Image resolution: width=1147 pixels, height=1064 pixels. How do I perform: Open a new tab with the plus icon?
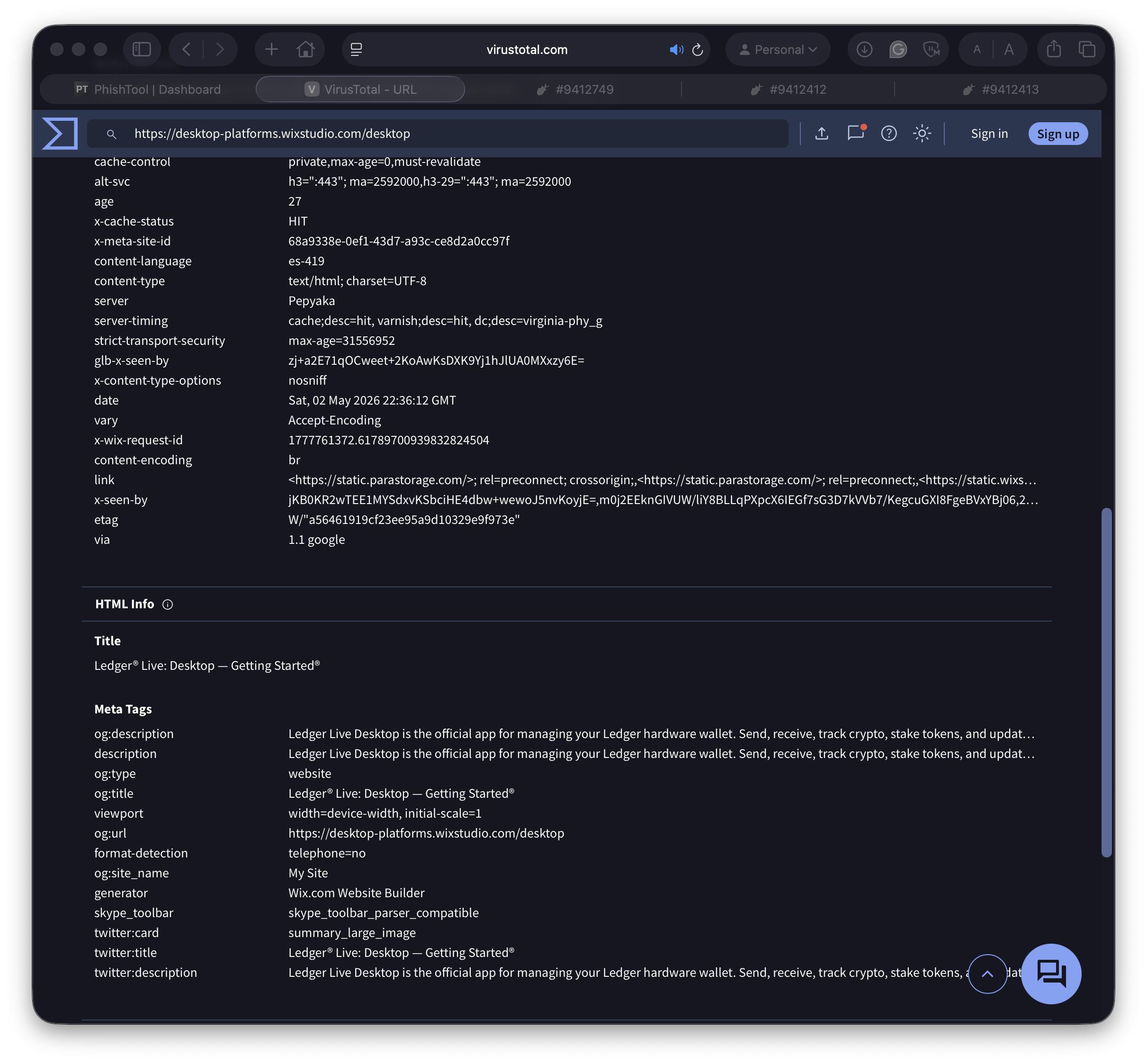271,50
